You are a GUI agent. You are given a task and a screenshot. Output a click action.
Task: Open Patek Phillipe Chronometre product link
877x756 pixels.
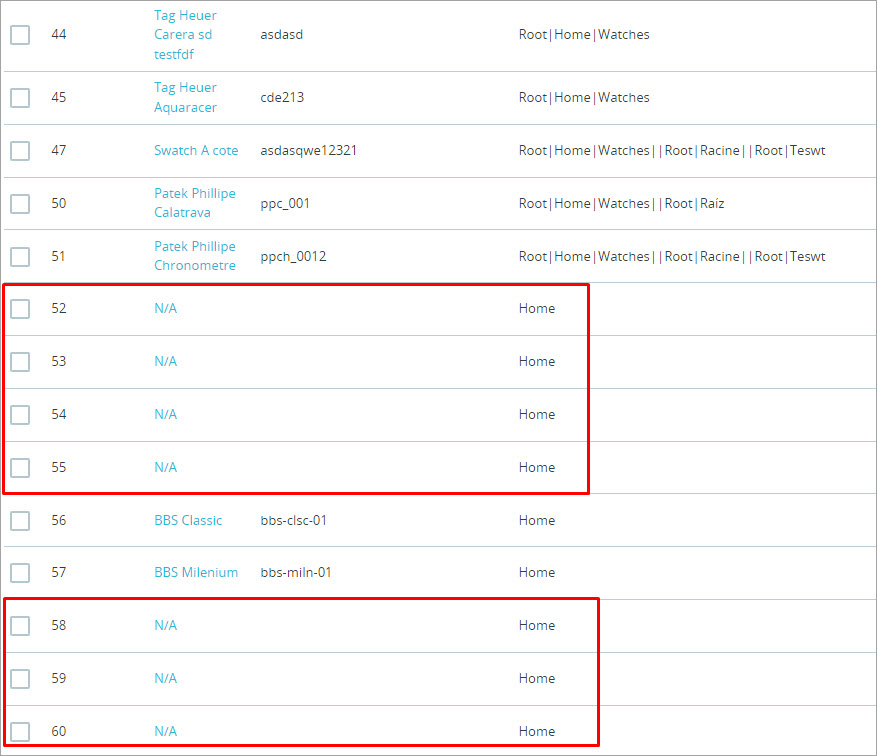(x=195, y=256)
